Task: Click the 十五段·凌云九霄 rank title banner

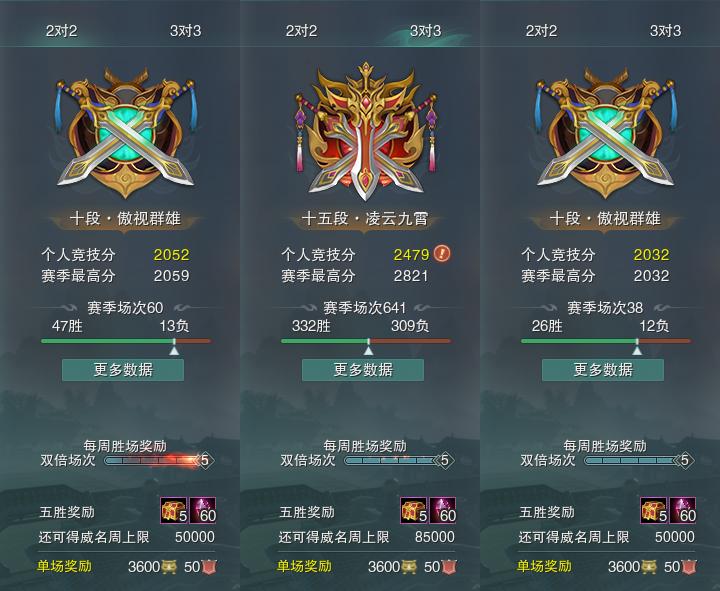Action: pyautogui.click(x=365, y=219)
